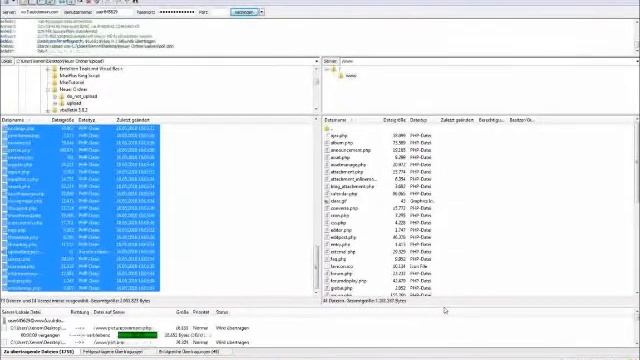
Task: Select attachment.php in remote list
Action: coord(347,172)
